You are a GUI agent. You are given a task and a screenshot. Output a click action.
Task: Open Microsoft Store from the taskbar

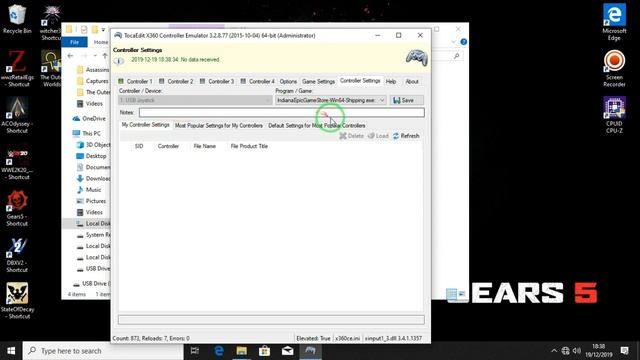click(264, 351)
